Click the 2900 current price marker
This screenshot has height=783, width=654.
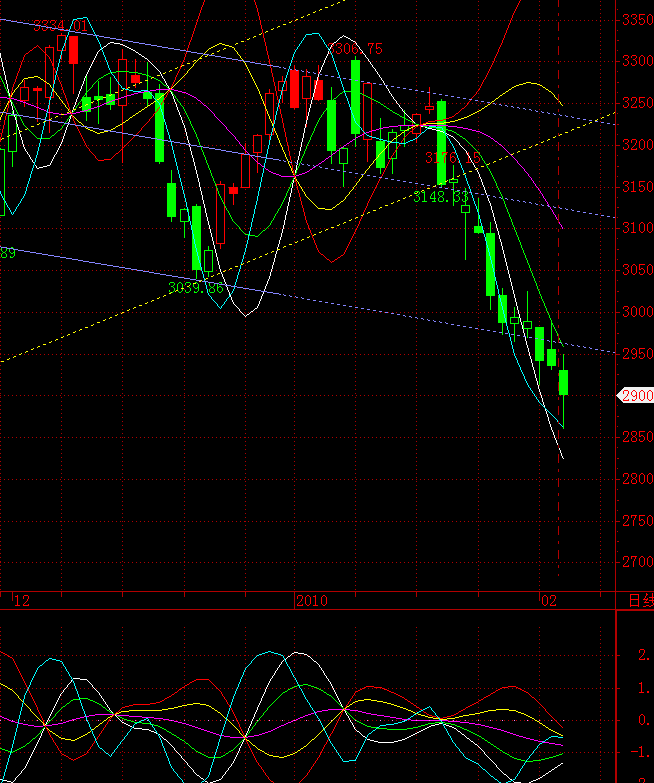(x=637, y=395)
